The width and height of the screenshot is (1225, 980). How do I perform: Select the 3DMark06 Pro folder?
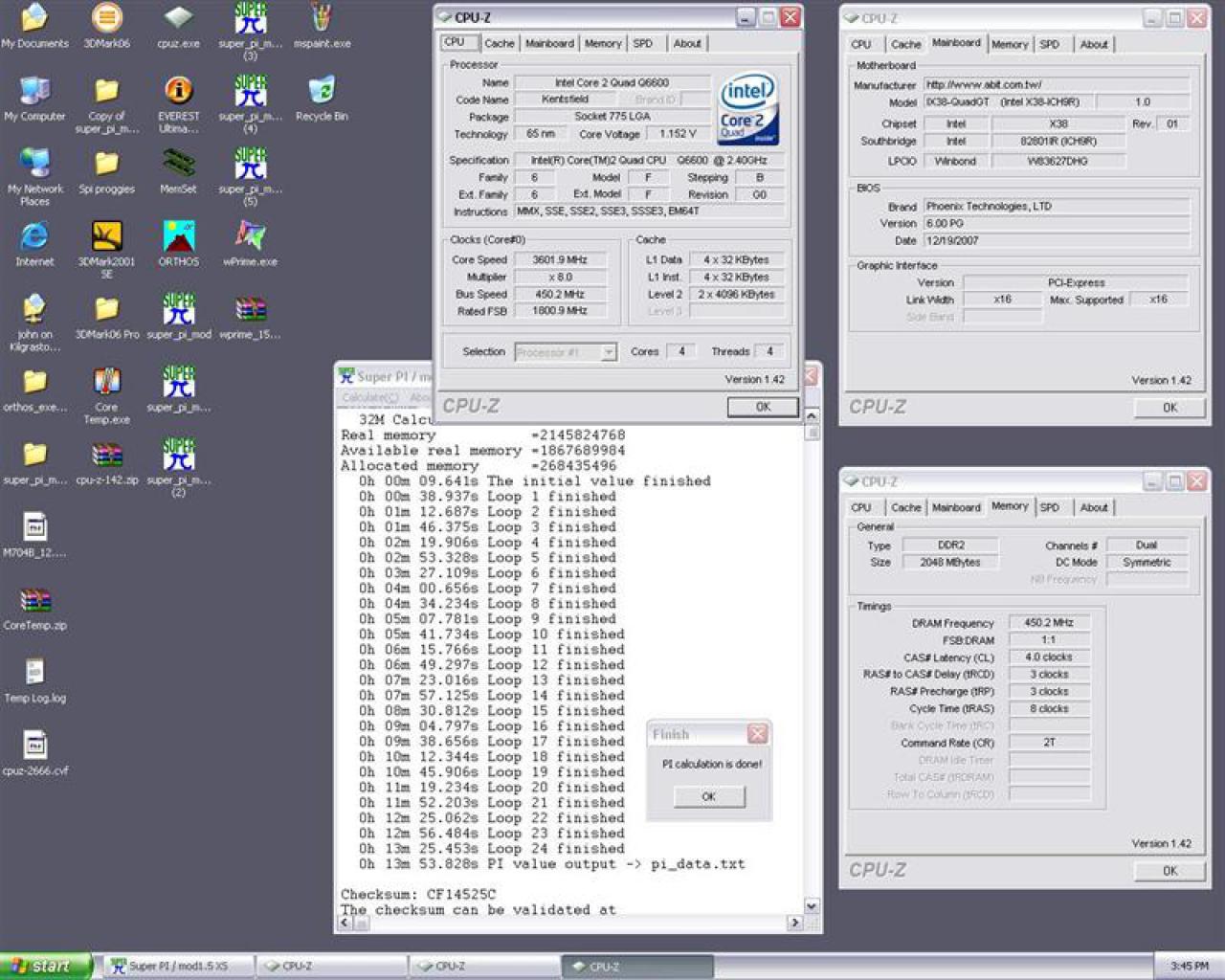(x=106, y=316)
